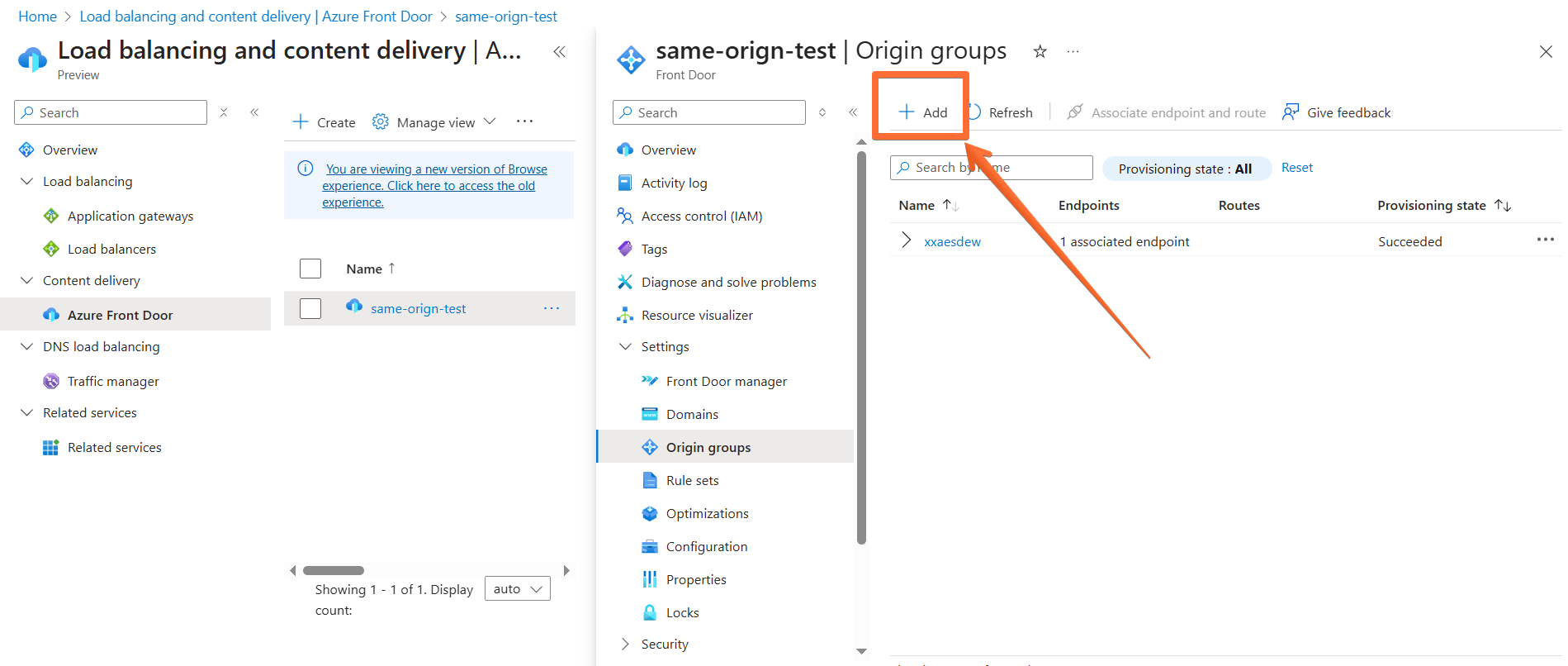Sort list by Name column in left blade

pyautogui.click(x=371, y=269)
